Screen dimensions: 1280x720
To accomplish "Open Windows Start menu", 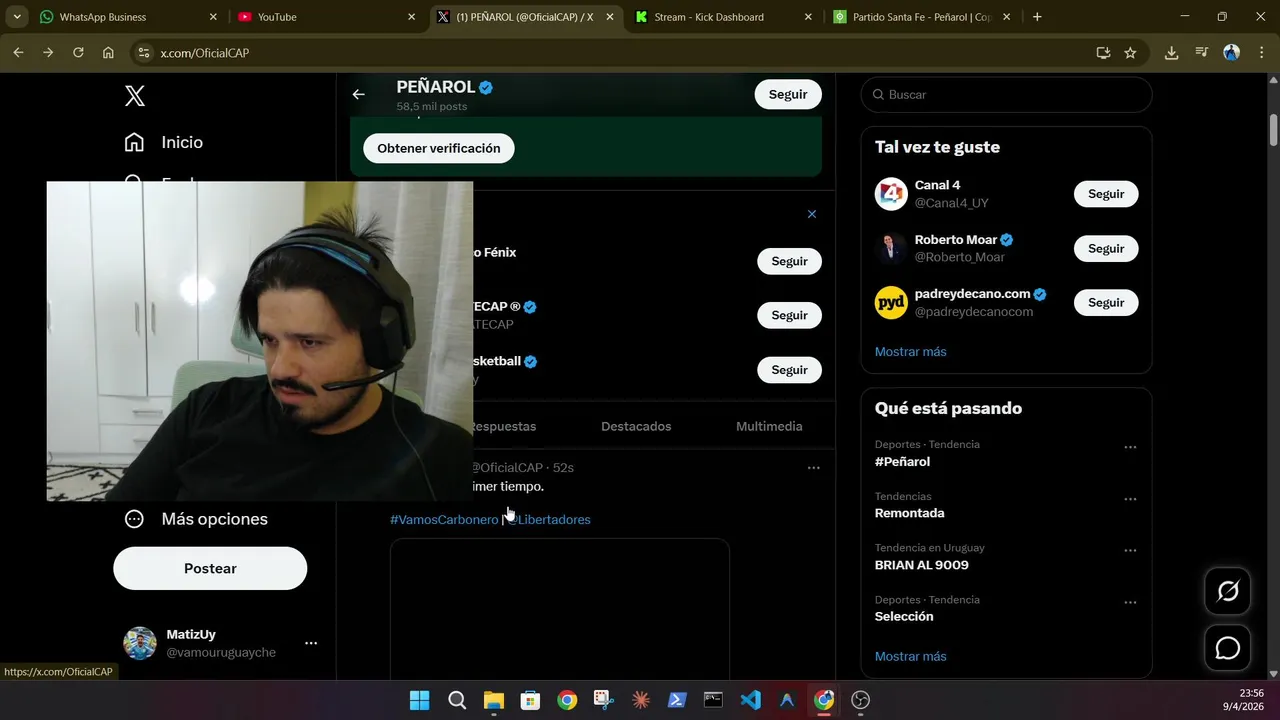I will 420,700.
